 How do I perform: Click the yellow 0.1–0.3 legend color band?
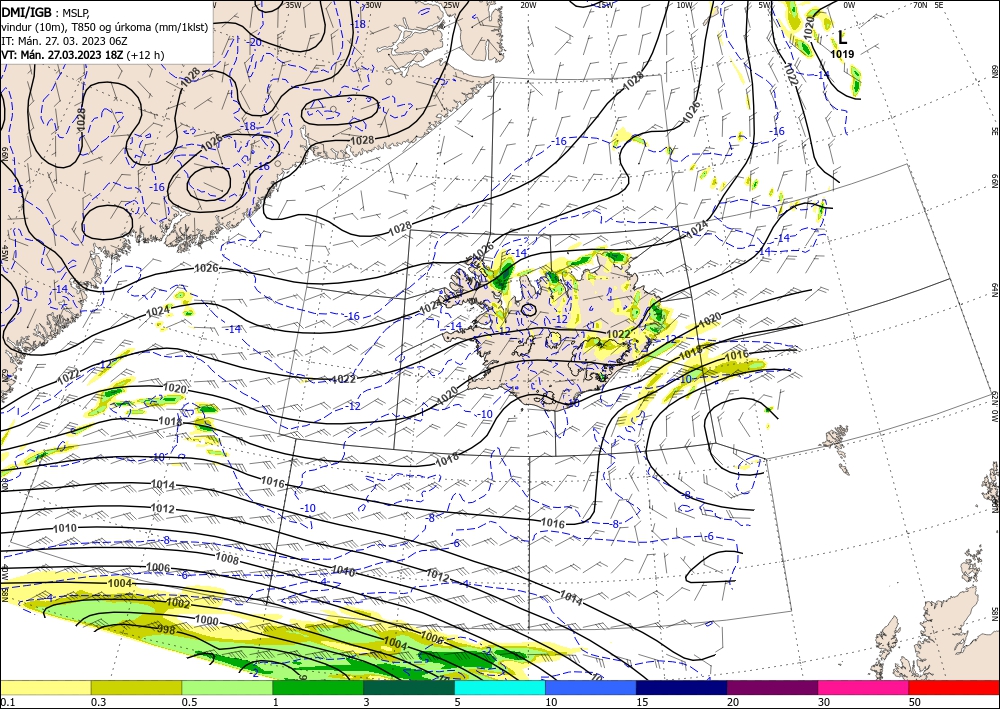tap(45, 687)
